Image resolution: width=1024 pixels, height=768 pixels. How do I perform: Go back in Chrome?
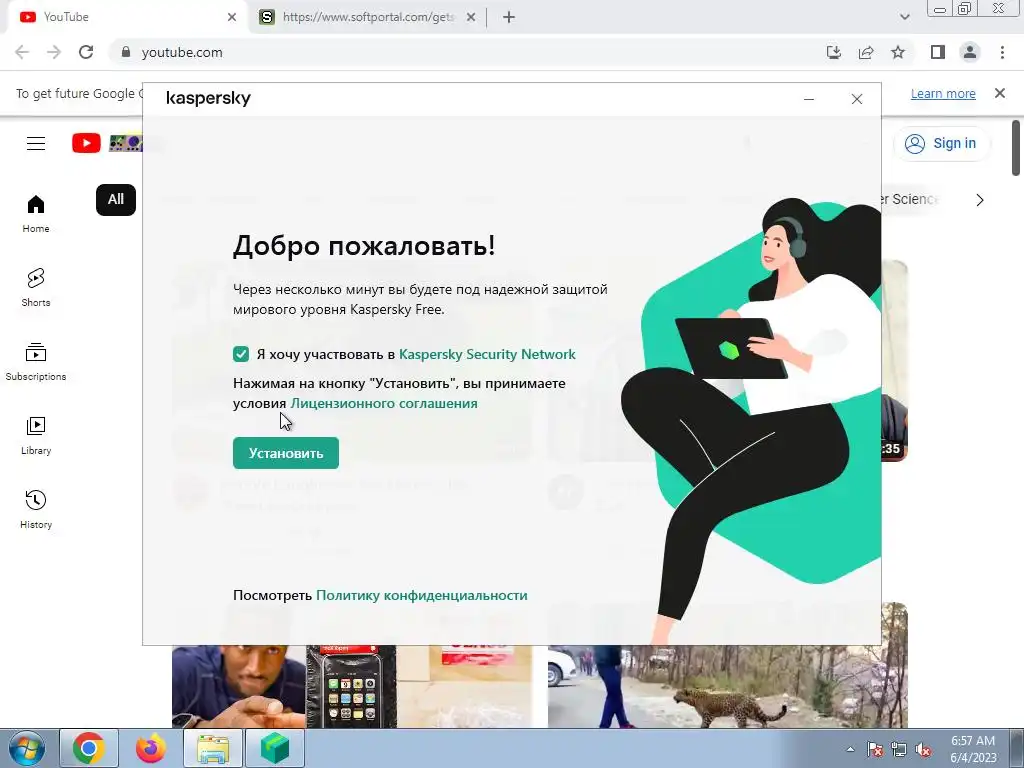tap(22, 52)
